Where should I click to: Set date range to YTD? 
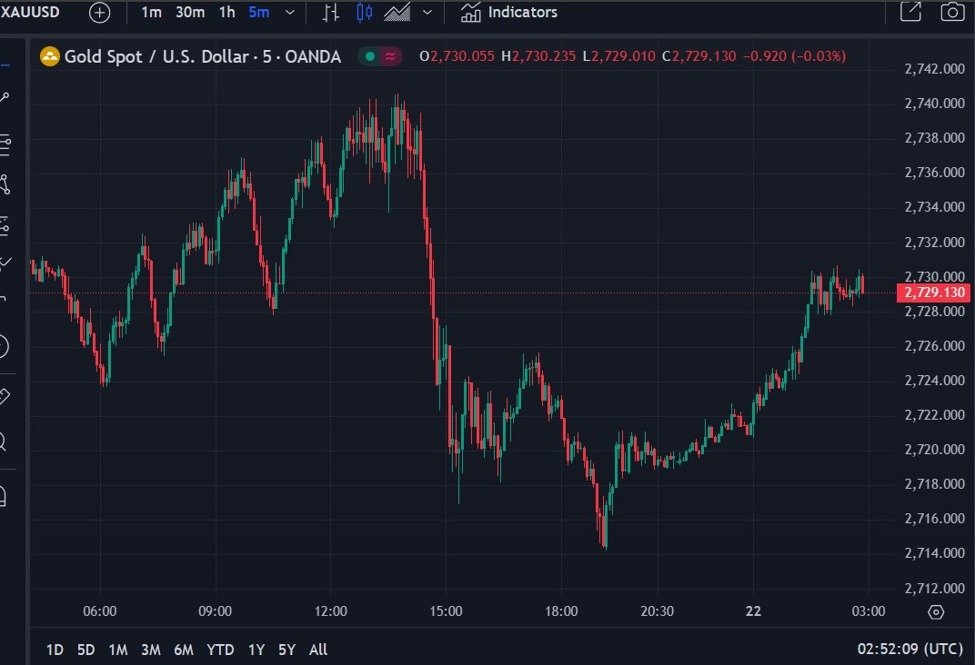[220, 650]
